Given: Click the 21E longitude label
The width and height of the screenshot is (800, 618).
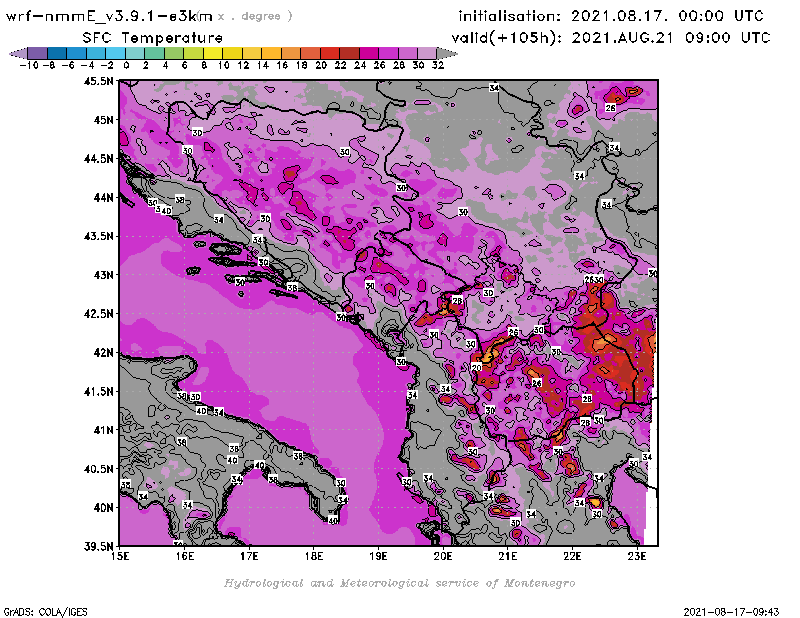Looking at the screenshot, I should (x=508, y=556).
